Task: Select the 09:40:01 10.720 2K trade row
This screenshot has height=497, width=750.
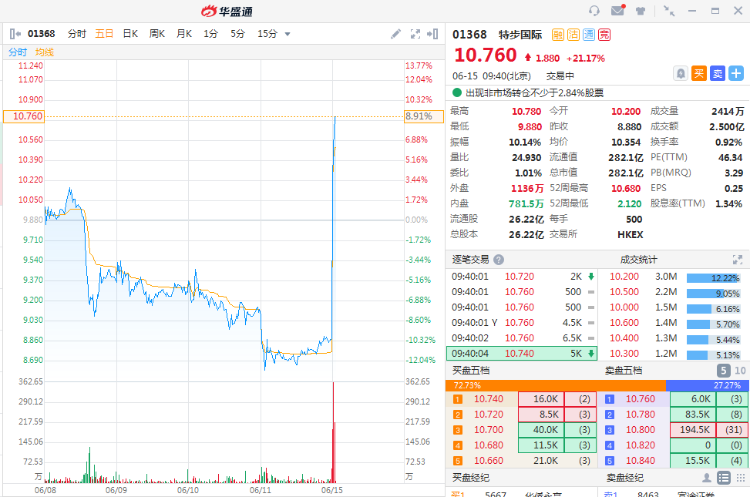Action: (522, 276)
